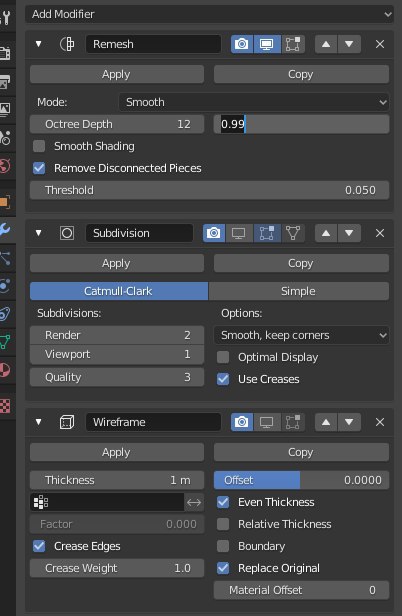This screenshot has height=616, width=402.
Task: Click the Quality value field
Action: pyautogui.click(x=117, y=377)
